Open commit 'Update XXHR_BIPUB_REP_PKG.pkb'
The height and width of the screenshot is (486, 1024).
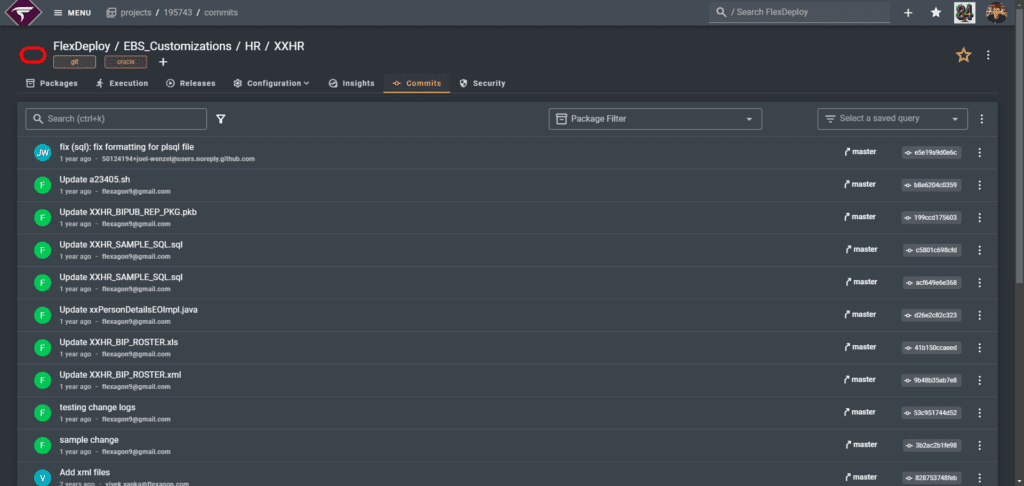pos(128,212)
